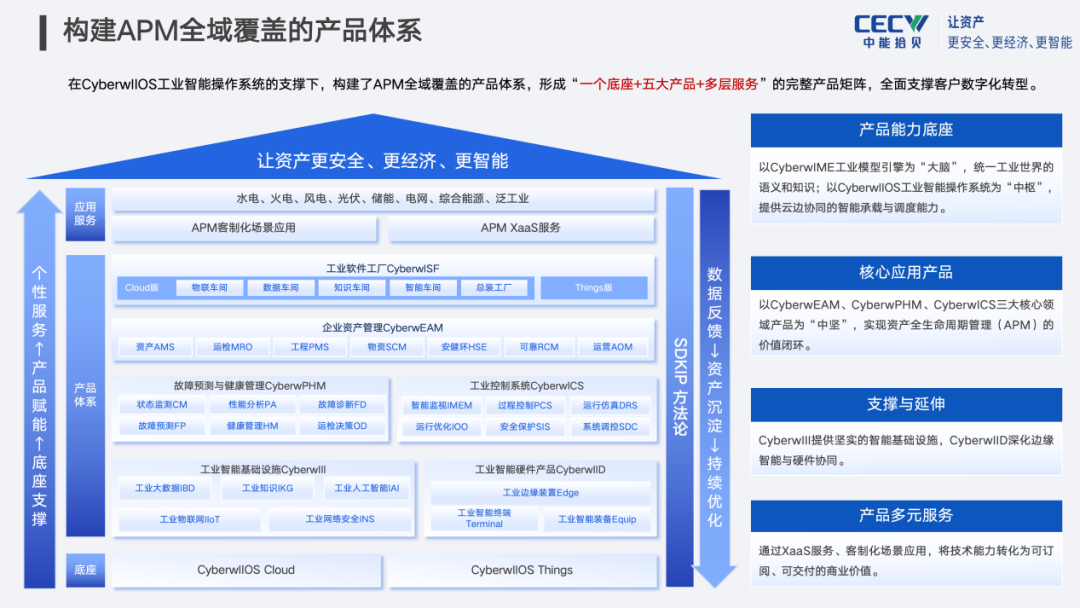The image size is (1080, 608).
Task: Select the 物资SCM module
Action: point(387,347)
